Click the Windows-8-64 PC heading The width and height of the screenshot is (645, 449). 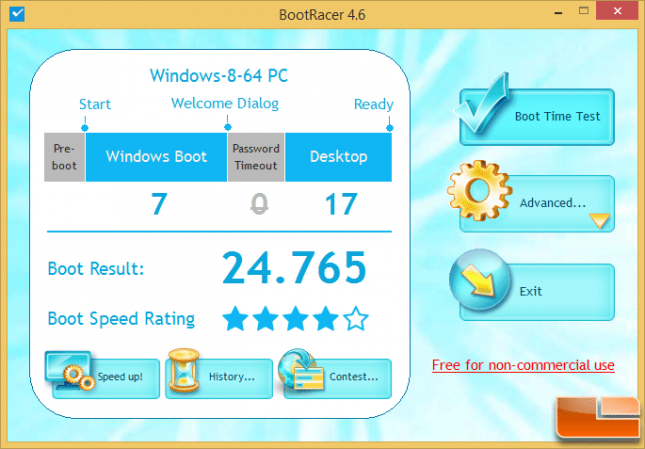218,76
